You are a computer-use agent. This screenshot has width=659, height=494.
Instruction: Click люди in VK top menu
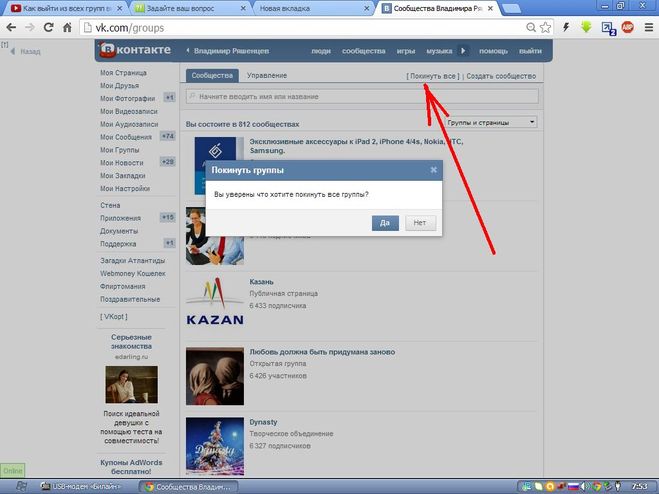pos(321,51)
